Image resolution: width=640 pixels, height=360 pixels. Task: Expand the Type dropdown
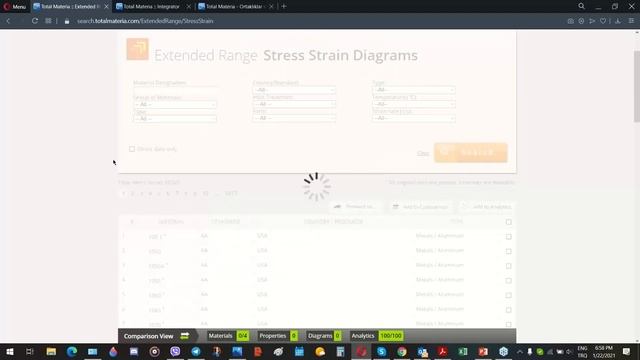[413, 90]
